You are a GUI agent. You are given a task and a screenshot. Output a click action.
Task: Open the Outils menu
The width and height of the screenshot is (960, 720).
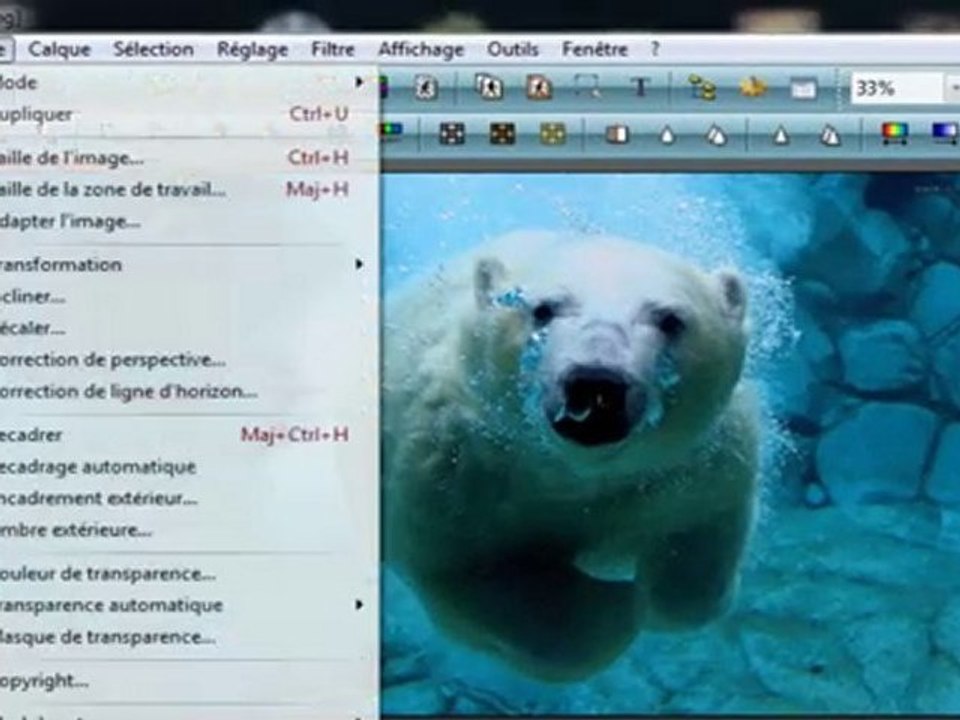(512, 49)
